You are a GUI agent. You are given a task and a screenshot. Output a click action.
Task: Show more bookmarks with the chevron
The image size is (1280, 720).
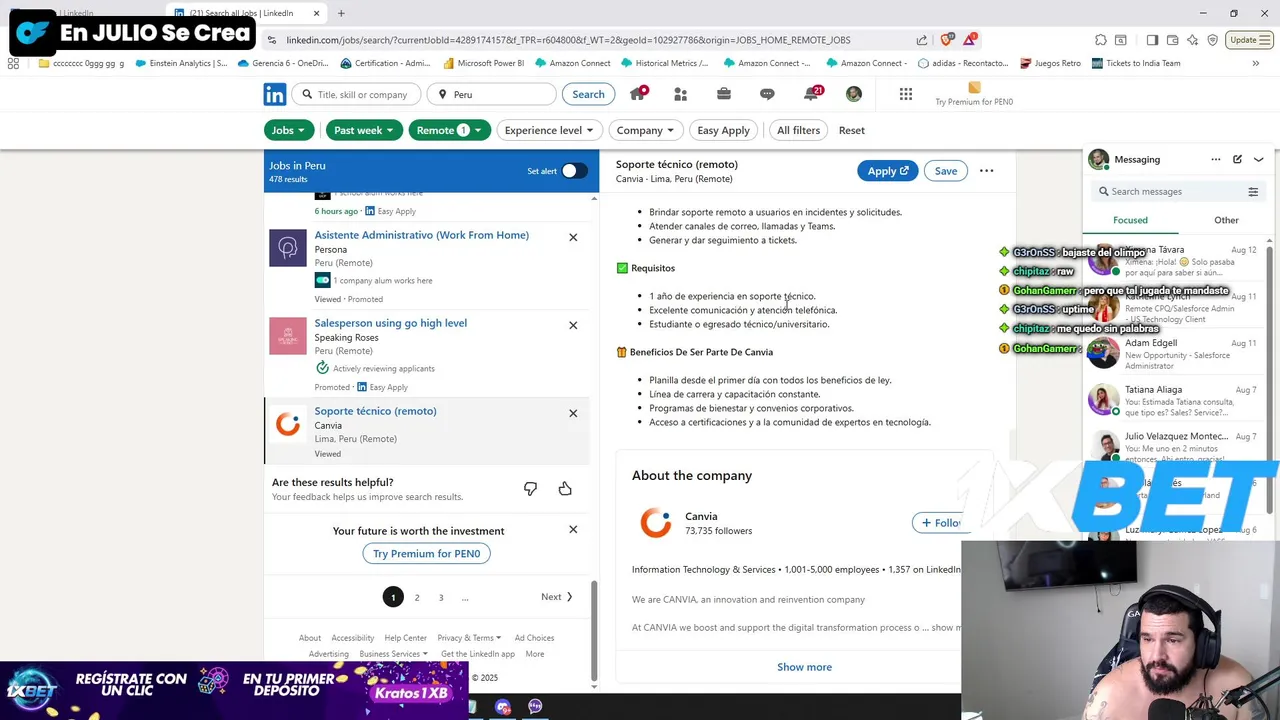click(x=1255, y=63)
